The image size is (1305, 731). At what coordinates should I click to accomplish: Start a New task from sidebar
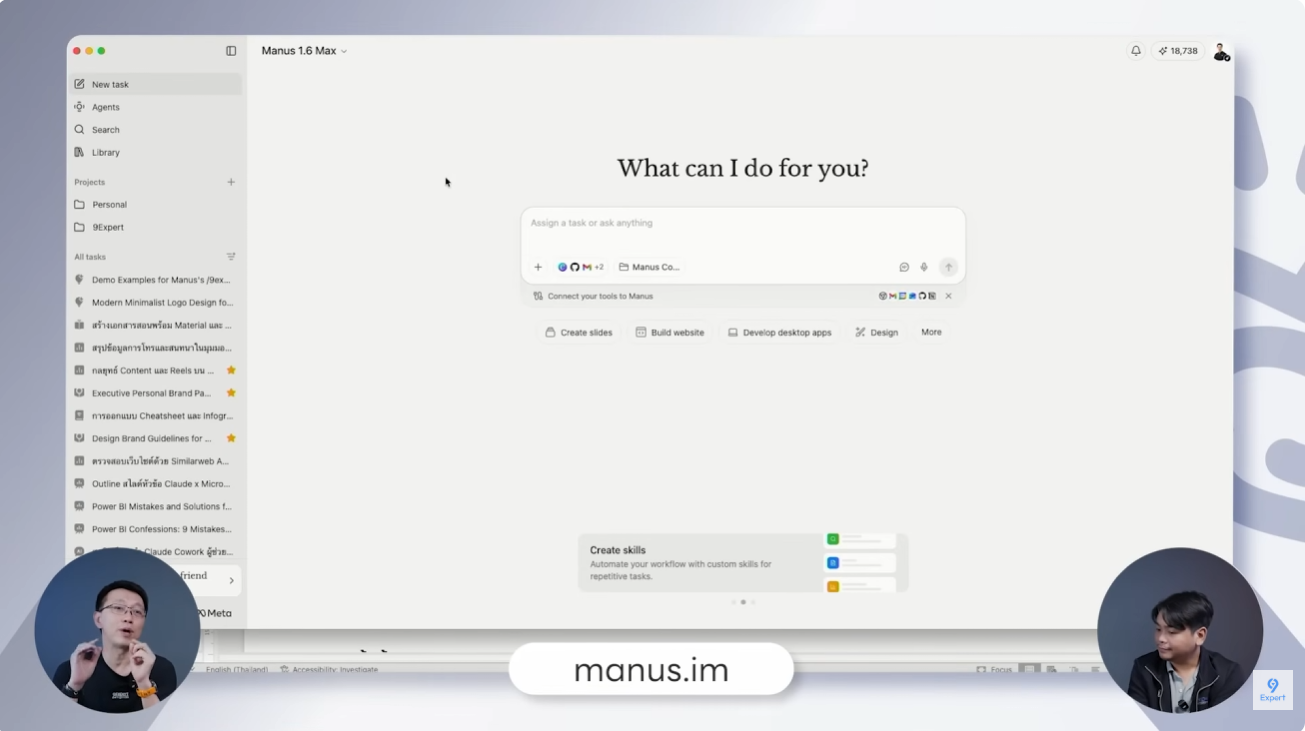[155, 84]
